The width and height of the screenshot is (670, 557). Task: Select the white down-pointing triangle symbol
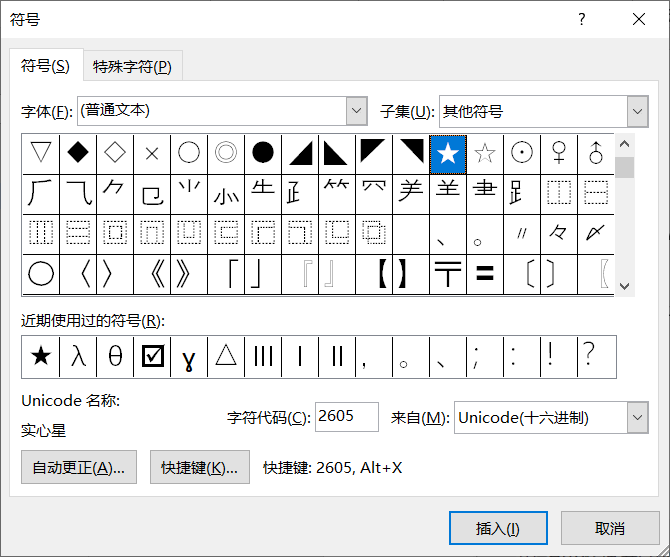tap(41, 153)
